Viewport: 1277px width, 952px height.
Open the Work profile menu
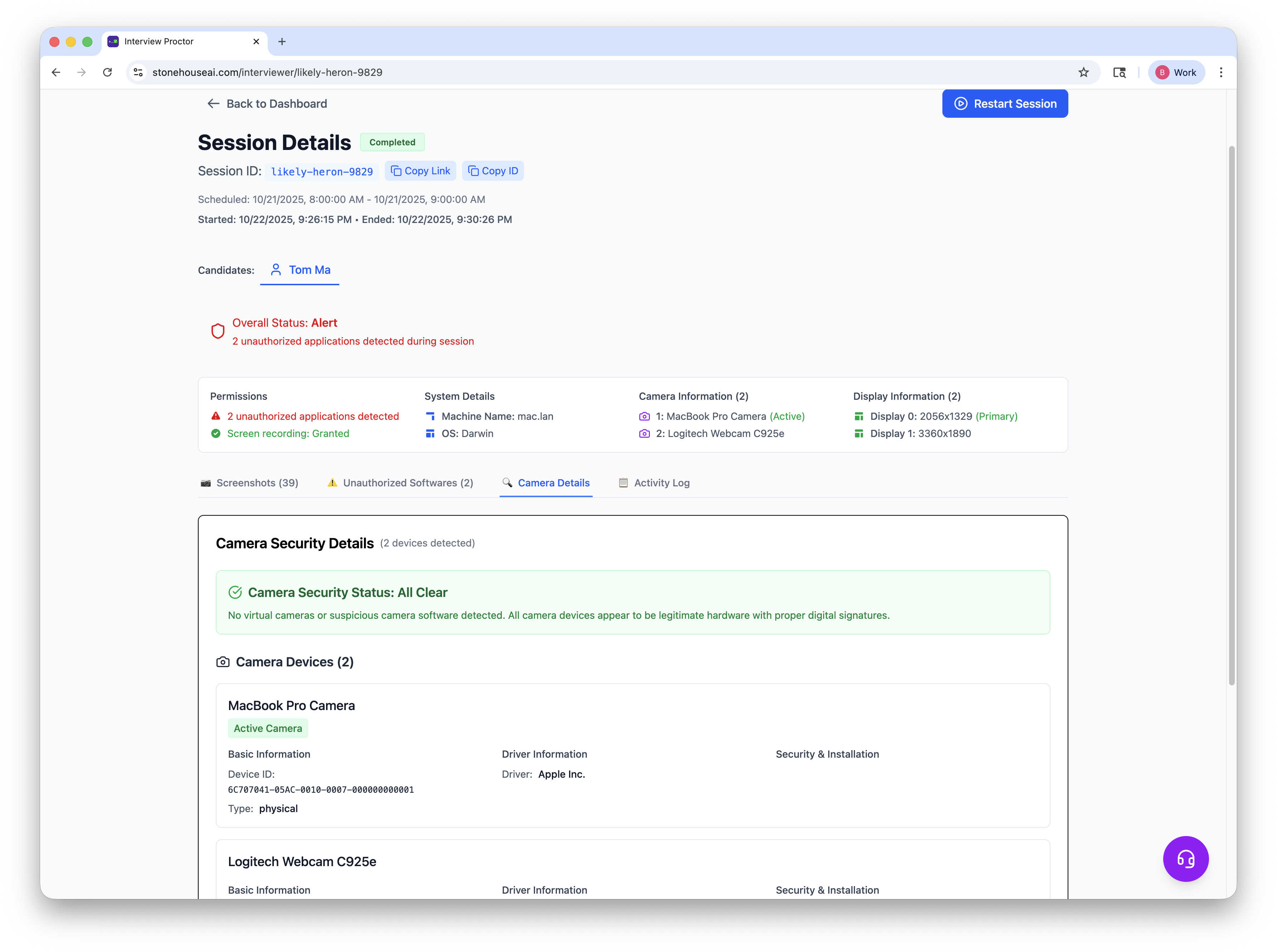click(1176, 73)
